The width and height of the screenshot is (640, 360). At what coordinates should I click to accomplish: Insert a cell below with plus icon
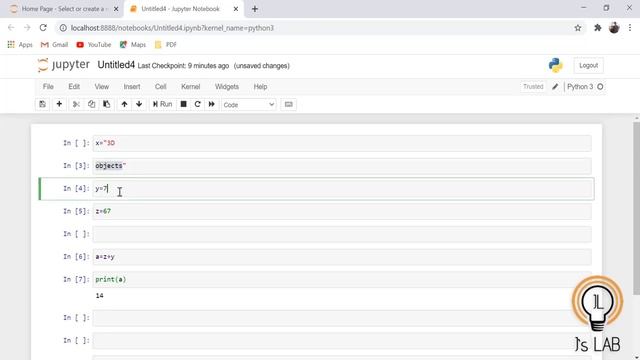click(x=59, y=104)
